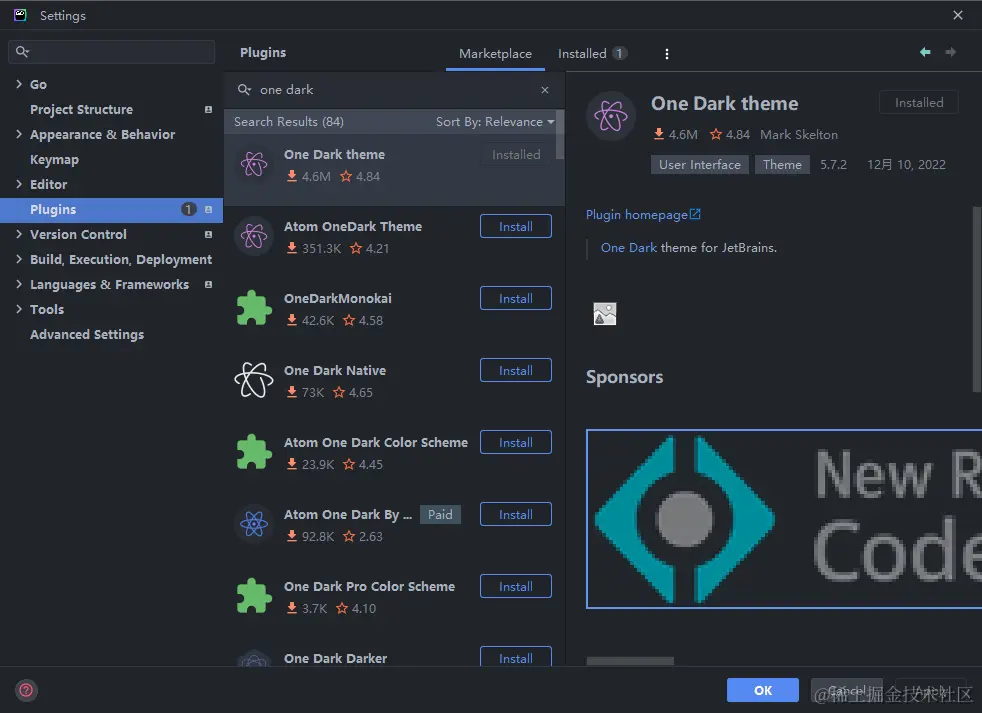
Task: Click plugin details vertical scrollbar
Action: click(977, 299)
